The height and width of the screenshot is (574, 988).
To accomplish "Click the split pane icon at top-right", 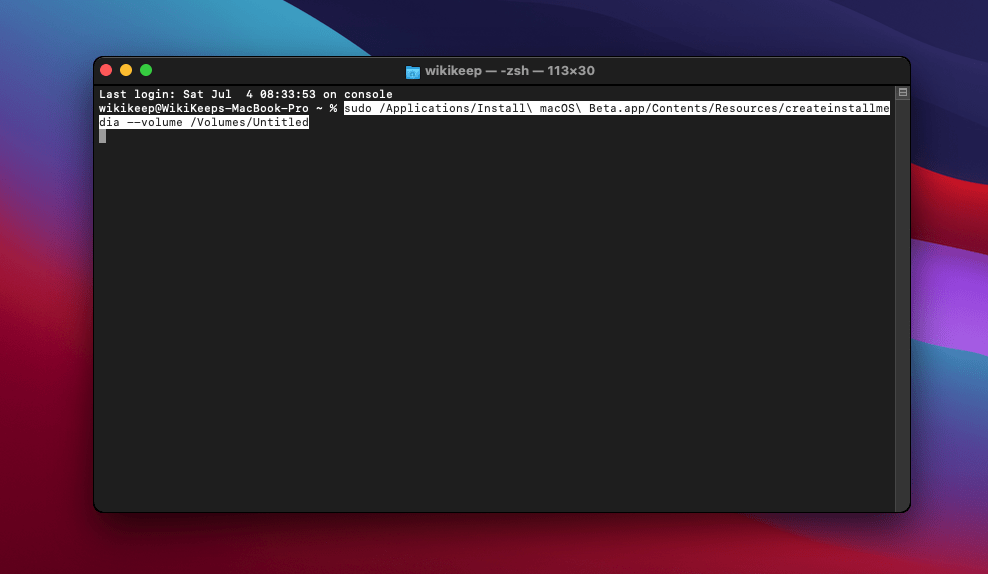I will (902, 93).
